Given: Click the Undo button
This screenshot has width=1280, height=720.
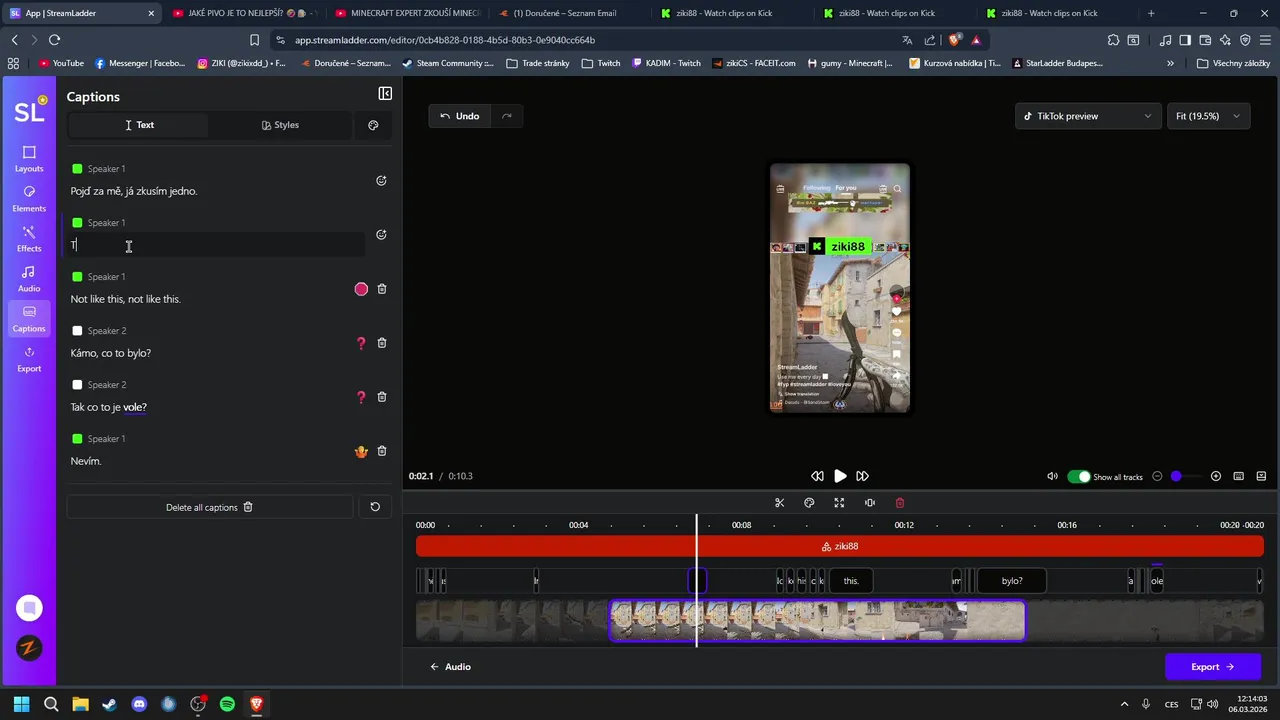Looking at the screenshot, I should (459, 116).
